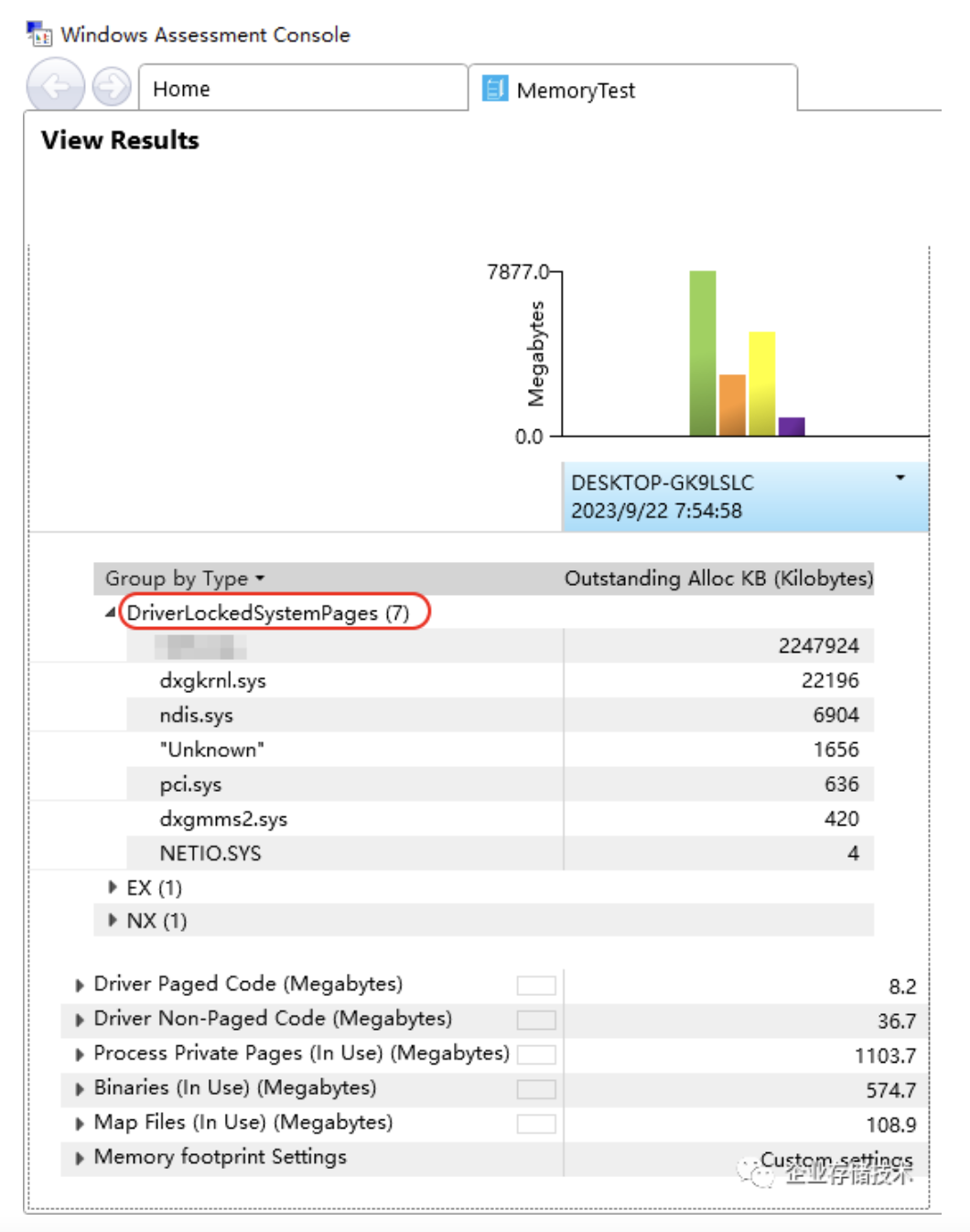Click the View Results heading

[120, 140]
